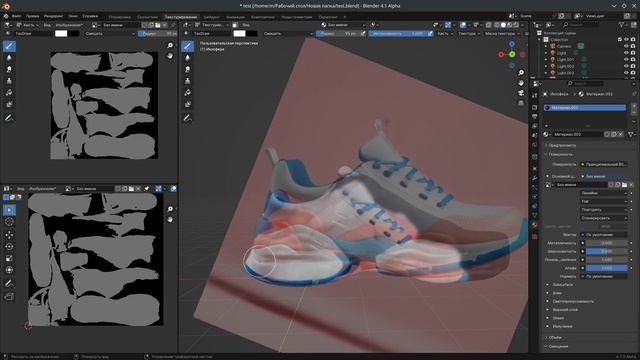Select the Mask tool in image editor

[9, 104]
